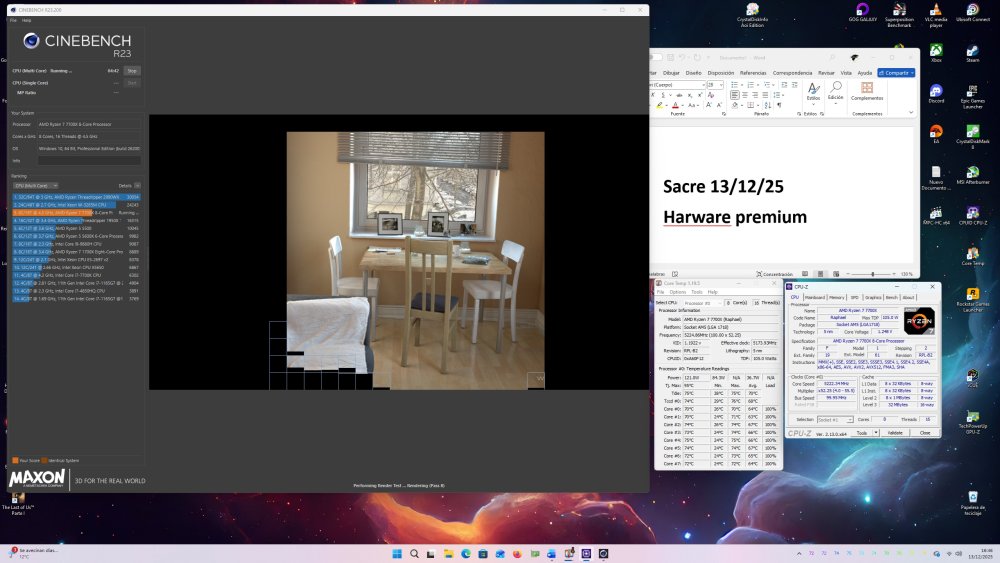This screenshot has width=1000, height=563.
Task: Toggle superscript formatting in Word
Action: pos(700,95)
